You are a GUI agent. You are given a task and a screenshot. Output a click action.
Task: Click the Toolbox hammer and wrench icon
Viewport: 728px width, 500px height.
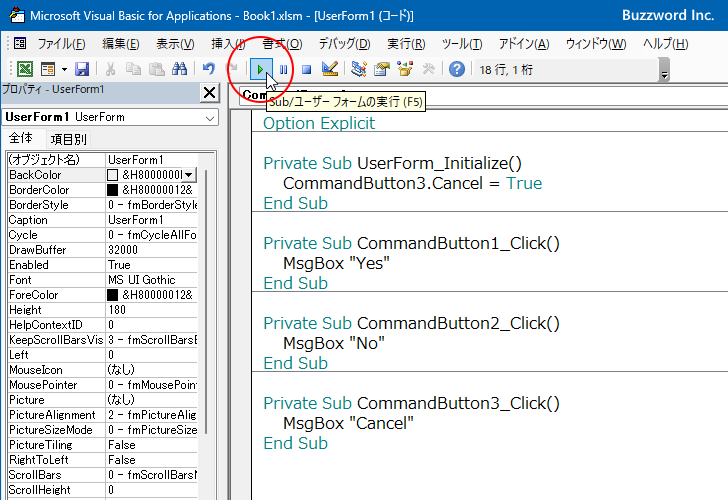coord(429,69)
